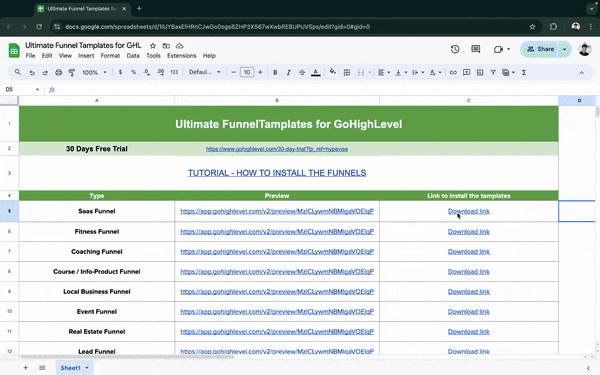
Task: Decrease font size minus button
Action: pos(233,72)
